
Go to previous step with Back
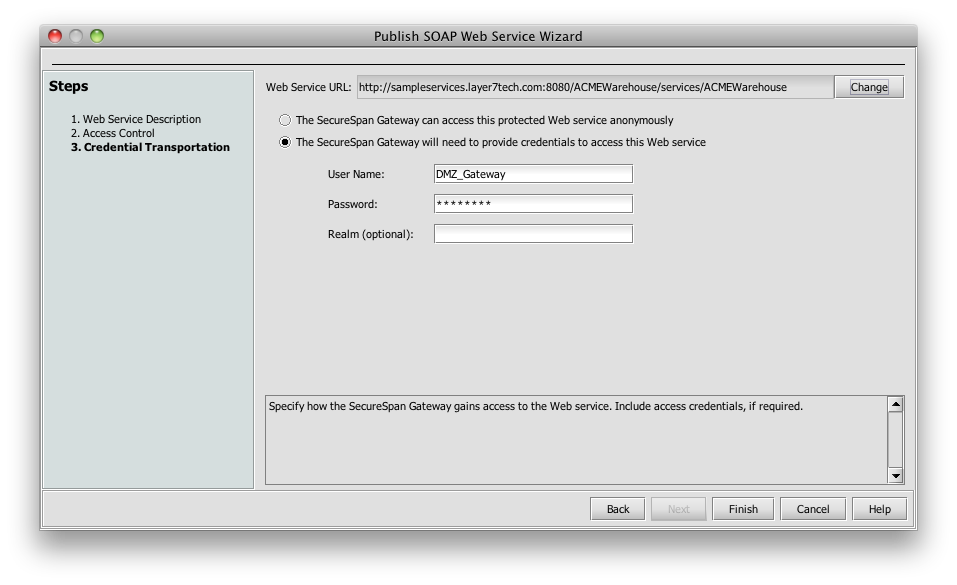[618, 509]
